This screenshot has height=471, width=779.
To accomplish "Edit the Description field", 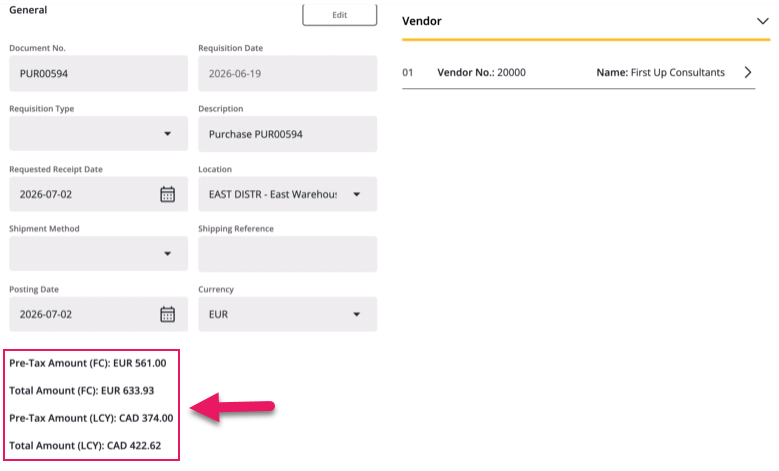I will click(287, 134).
